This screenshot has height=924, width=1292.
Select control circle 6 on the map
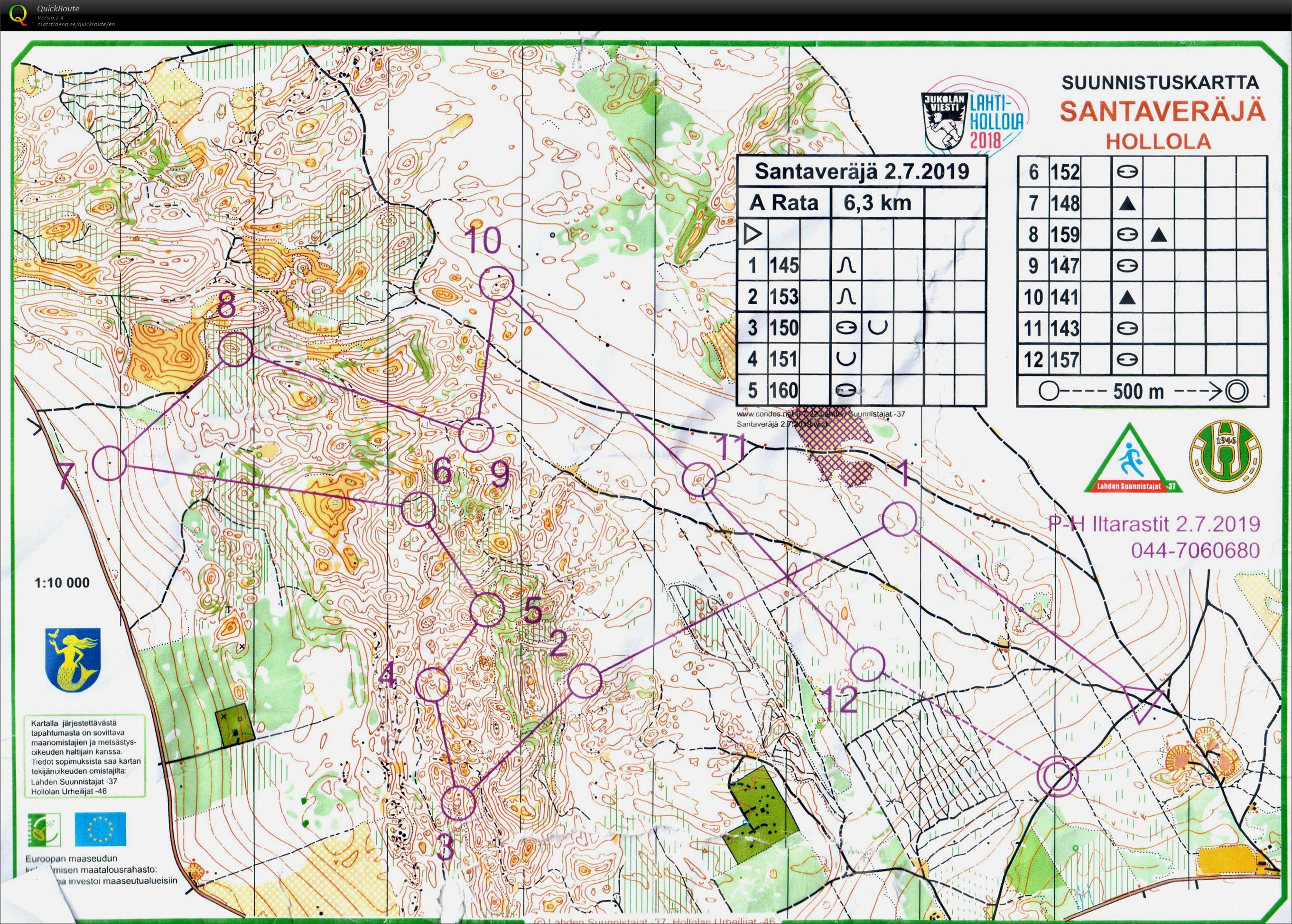(418, 509)
